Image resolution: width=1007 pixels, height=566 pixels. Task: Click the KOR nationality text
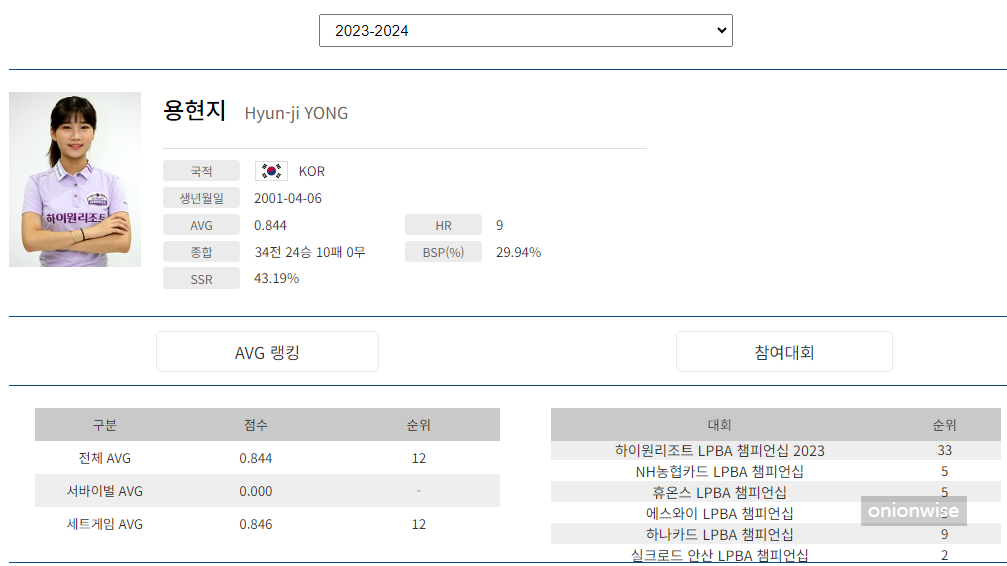311,172
